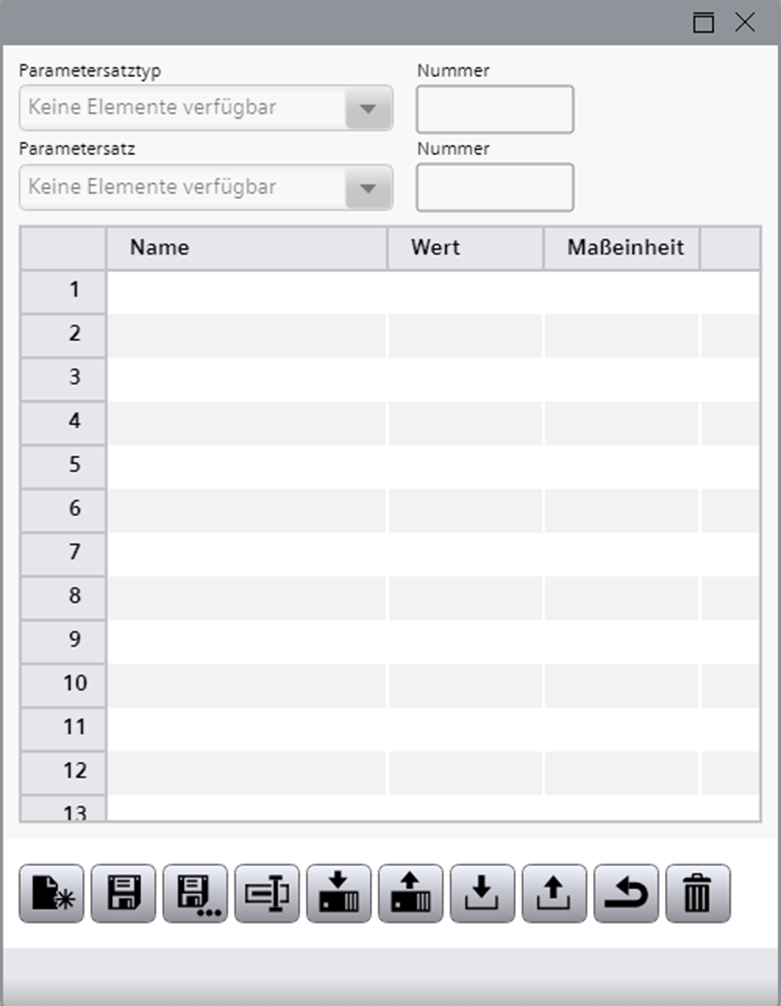
Task: Open the Parametersatztyp dropdown
Action: pyautogui.click(x=367, y=108)
